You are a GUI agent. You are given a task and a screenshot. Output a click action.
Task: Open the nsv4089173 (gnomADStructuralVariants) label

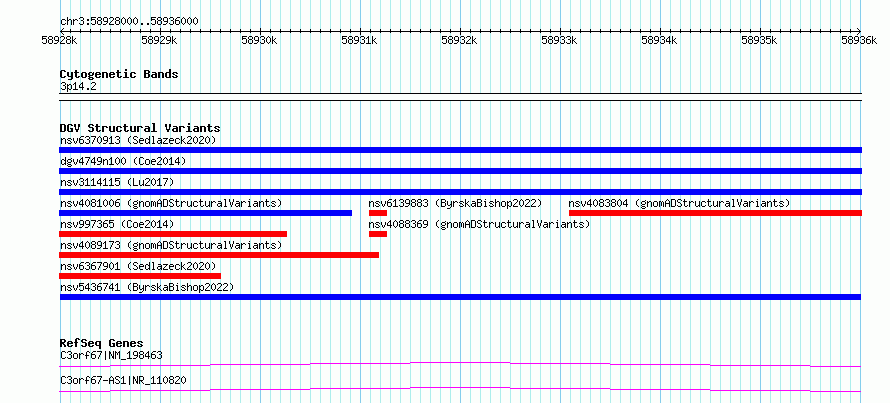coord(171,245)
